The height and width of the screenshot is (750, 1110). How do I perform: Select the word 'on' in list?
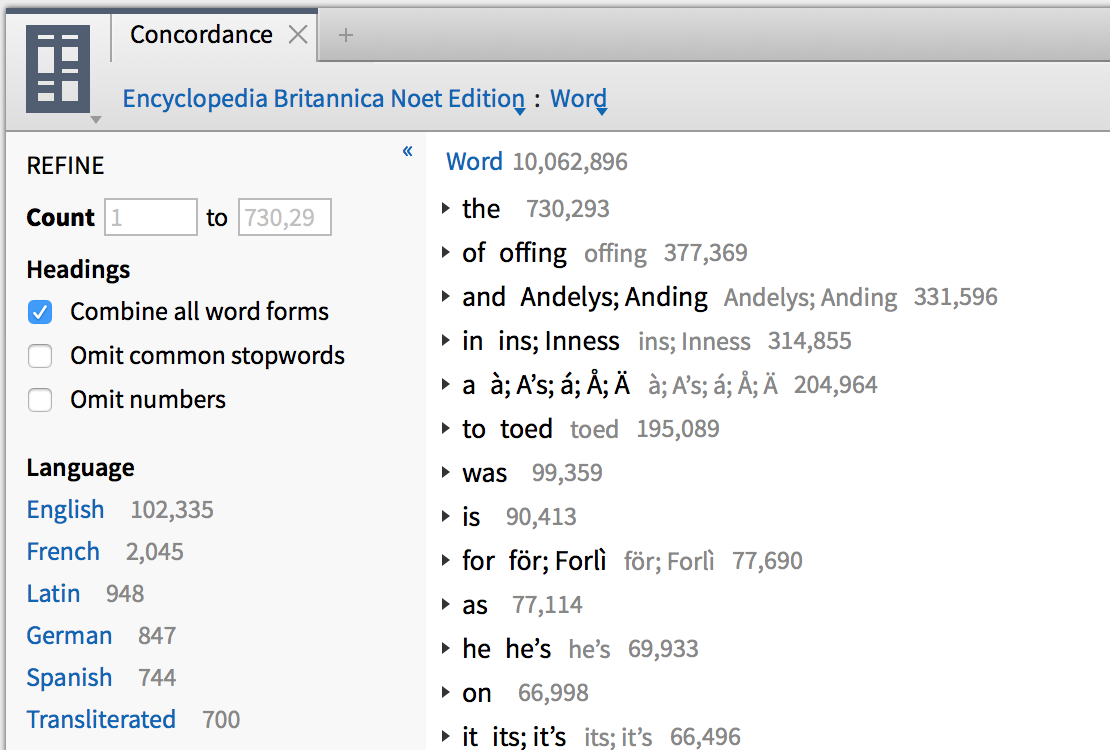476,693
